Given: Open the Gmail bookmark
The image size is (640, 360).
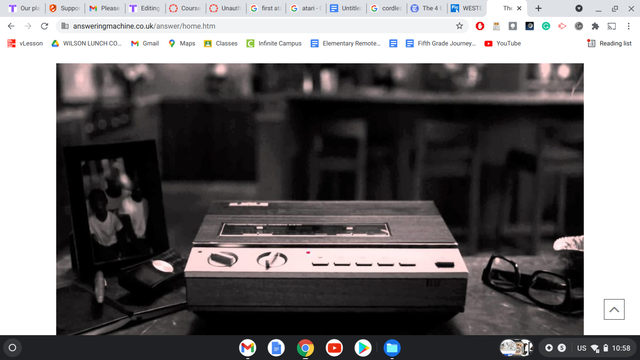Looking at the screenshot, I should (x=144, y=43).
